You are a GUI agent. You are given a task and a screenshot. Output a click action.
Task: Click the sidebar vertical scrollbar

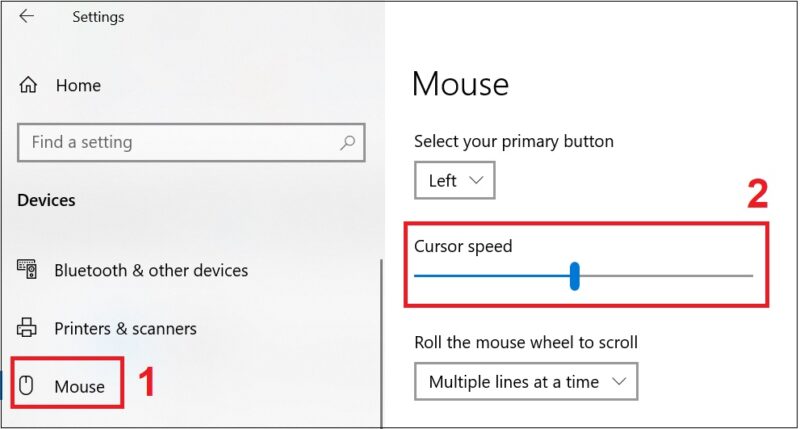[x=382, y=340]
